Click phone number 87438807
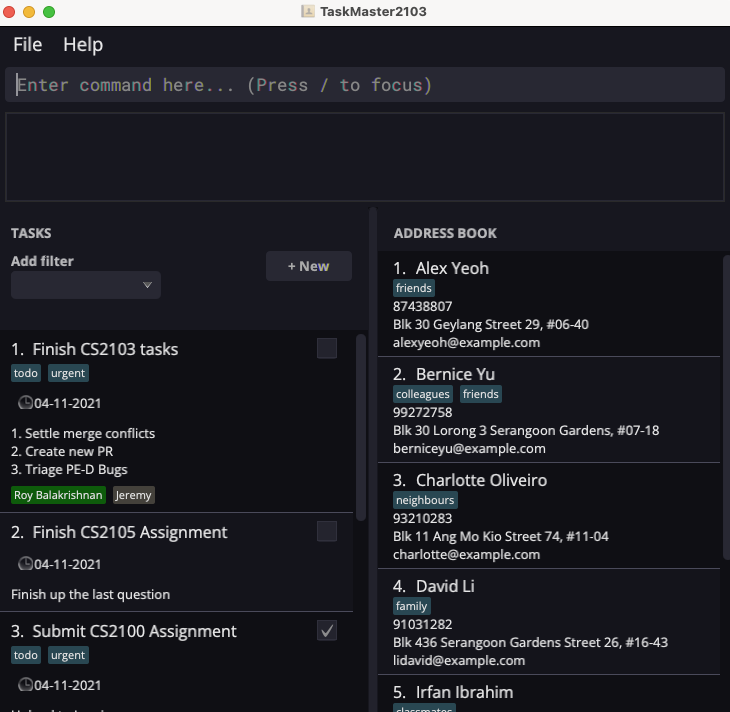The width and height of the screenshot is (730, 712). (422, 306)
